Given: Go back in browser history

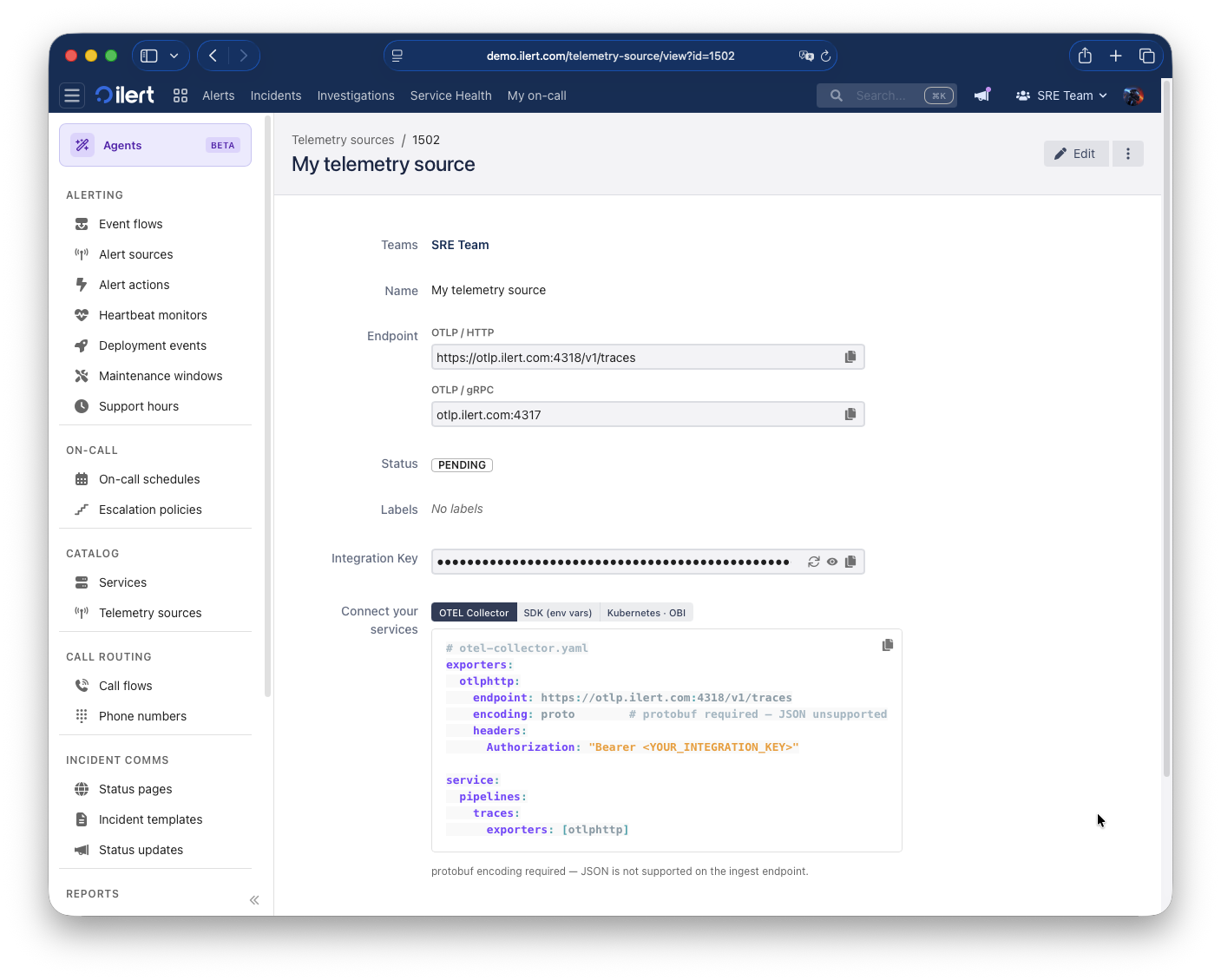Looking at the screenshot, I should 213,56.
